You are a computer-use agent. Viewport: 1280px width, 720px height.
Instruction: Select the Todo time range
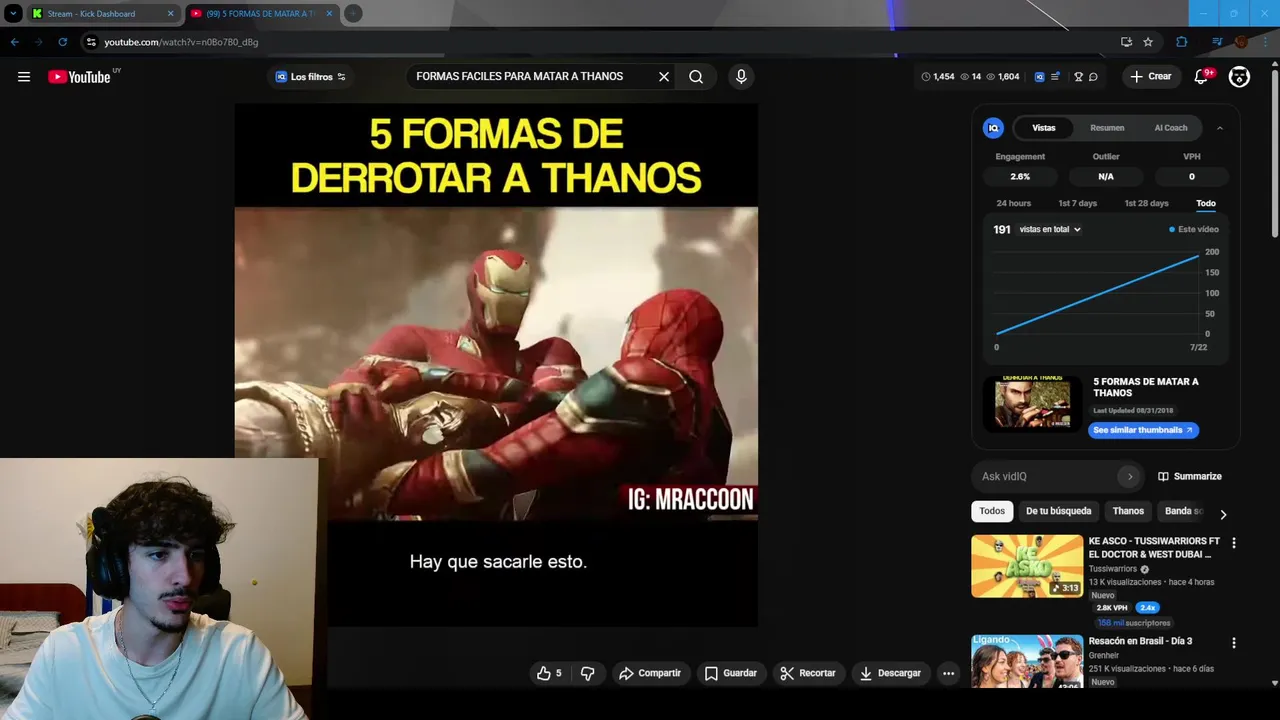[x=1206, y=203]
